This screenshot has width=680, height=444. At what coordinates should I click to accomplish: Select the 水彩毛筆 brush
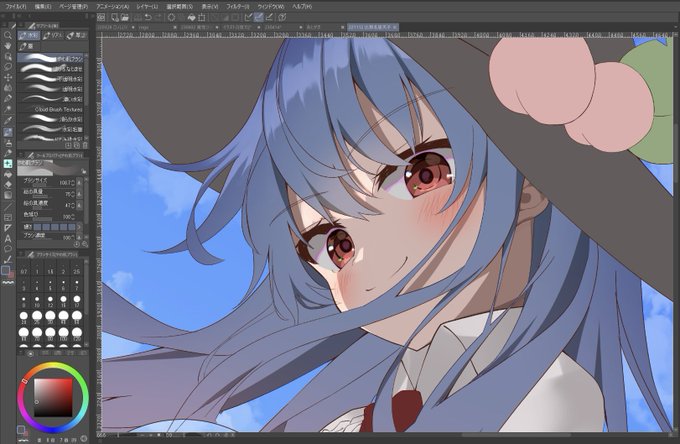pos(51,129)
